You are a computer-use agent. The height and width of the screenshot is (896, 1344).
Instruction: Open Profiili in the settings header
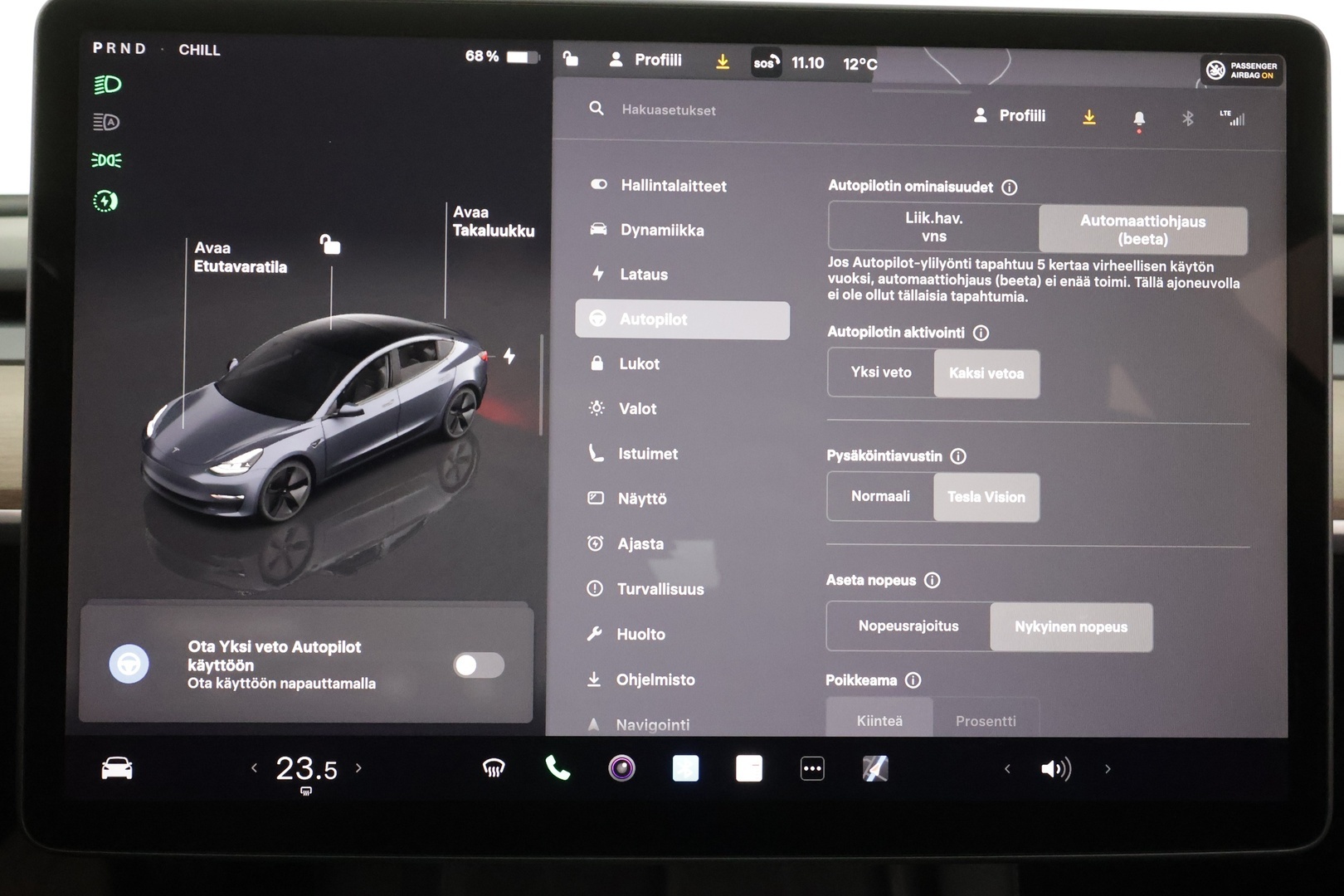1010,116
